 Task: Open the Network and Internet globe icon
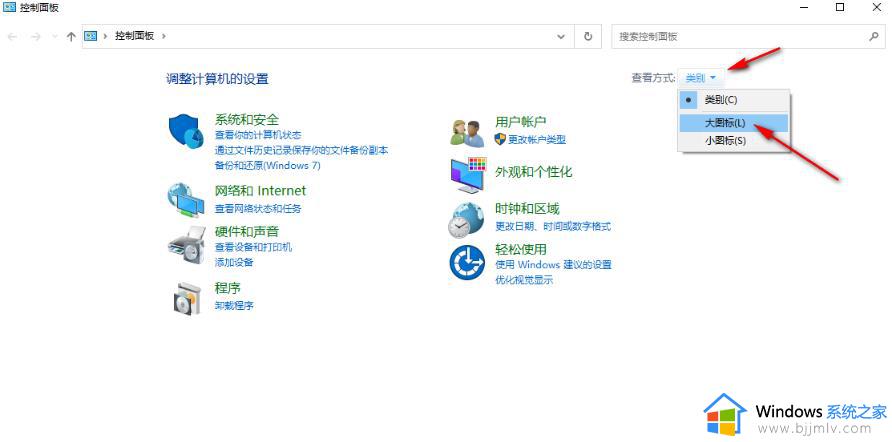coord(185,200)
